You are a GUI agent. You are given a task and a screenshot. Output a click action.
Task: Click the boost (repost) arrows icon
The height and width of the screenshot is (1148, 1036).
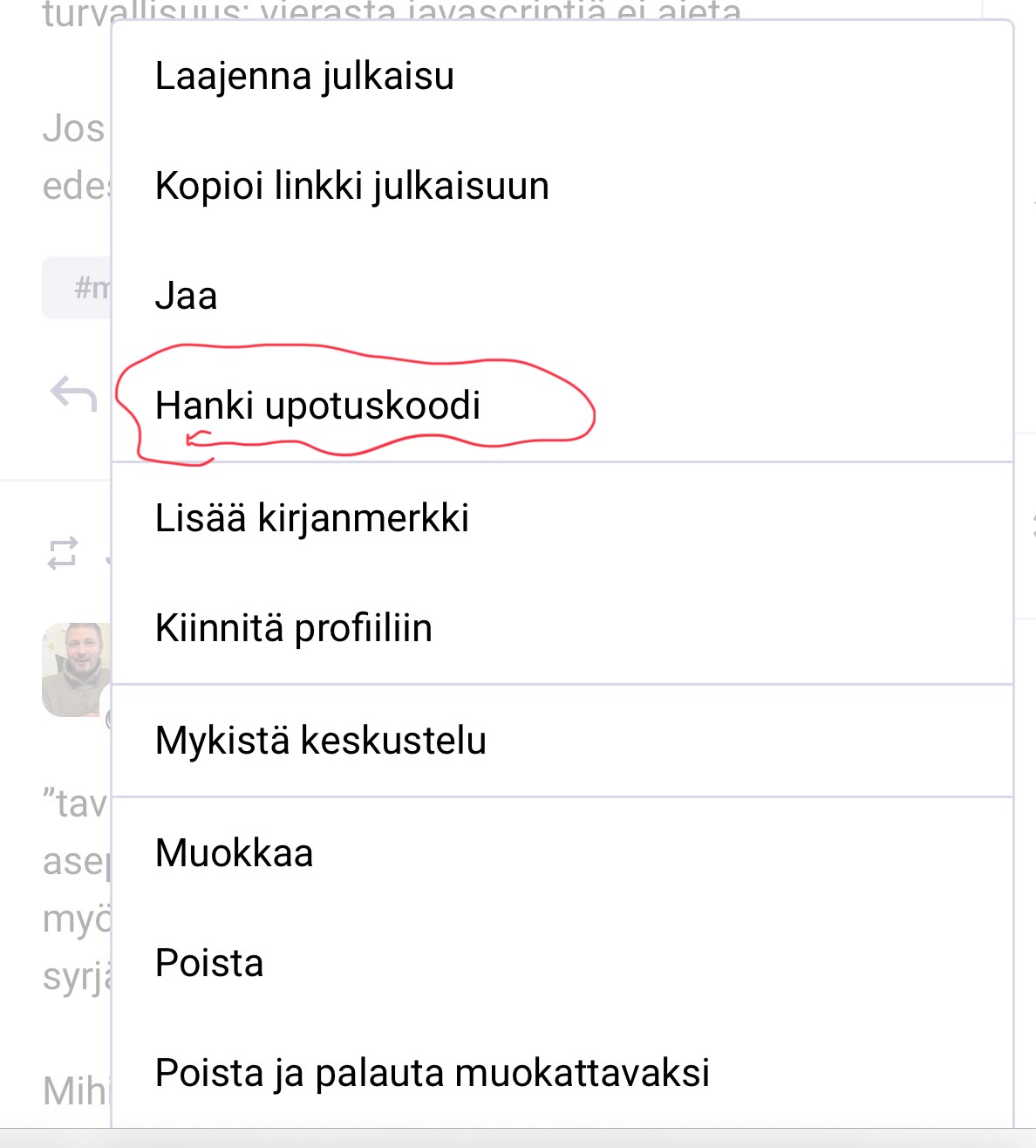pos(63,553)
